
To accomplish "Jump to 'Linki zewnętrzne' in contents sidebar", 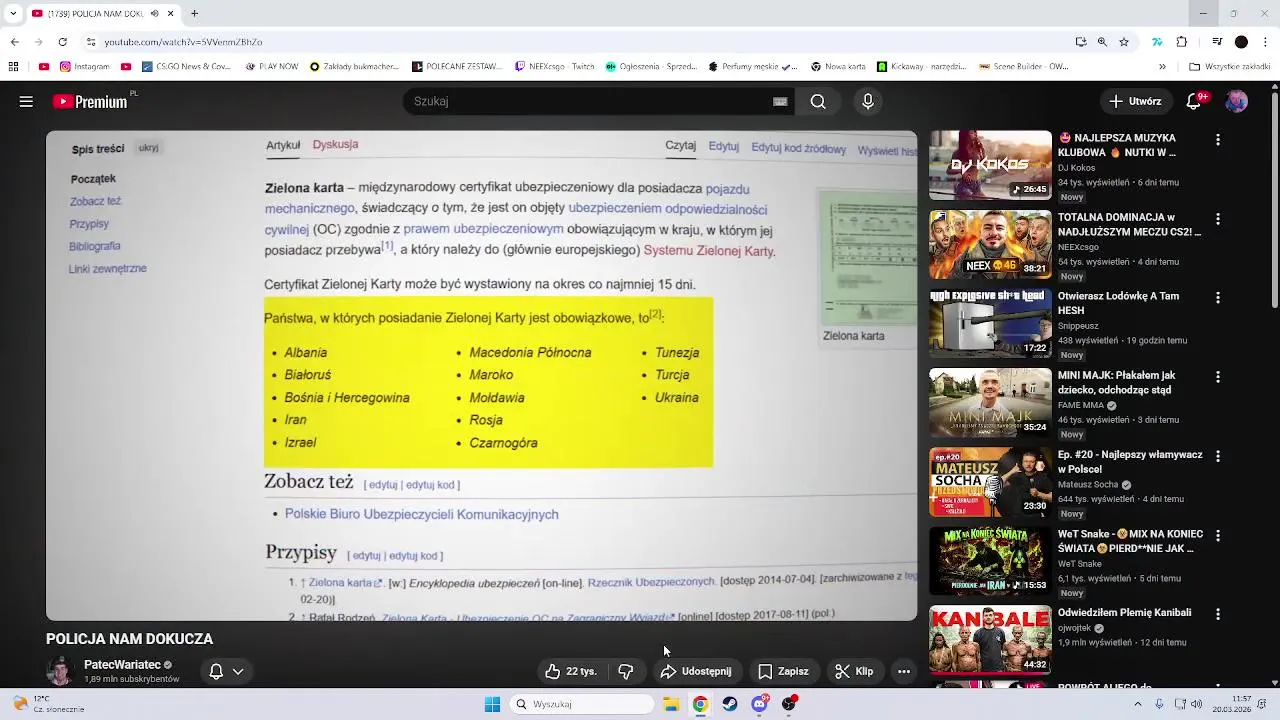I will (108, 269).
